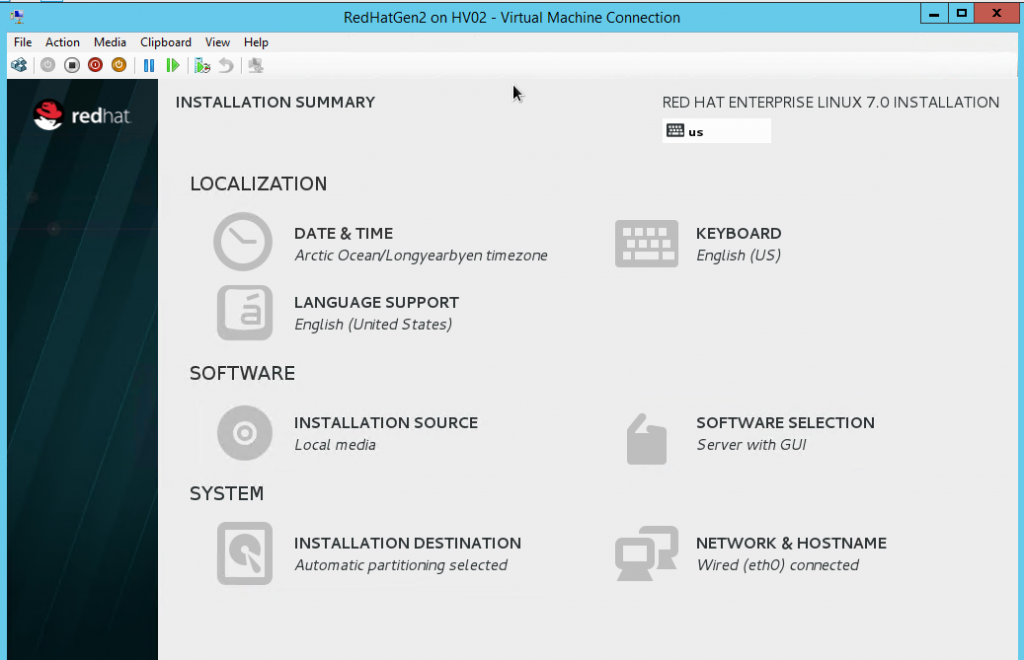Turn off the VM with the stop icon
This screenshot has height=660, width=1024.
[x=72, y=65]
